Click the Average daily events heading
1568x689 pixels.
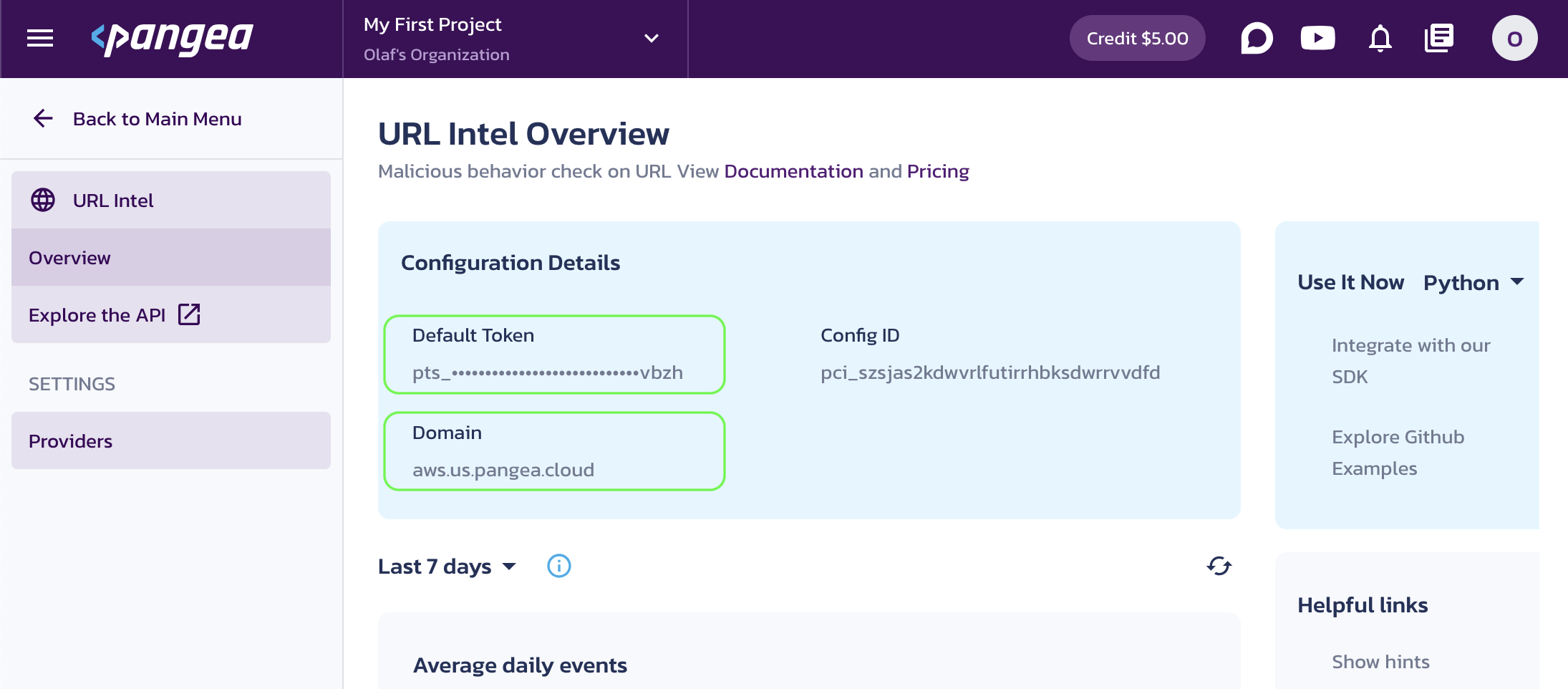point(520,665)
